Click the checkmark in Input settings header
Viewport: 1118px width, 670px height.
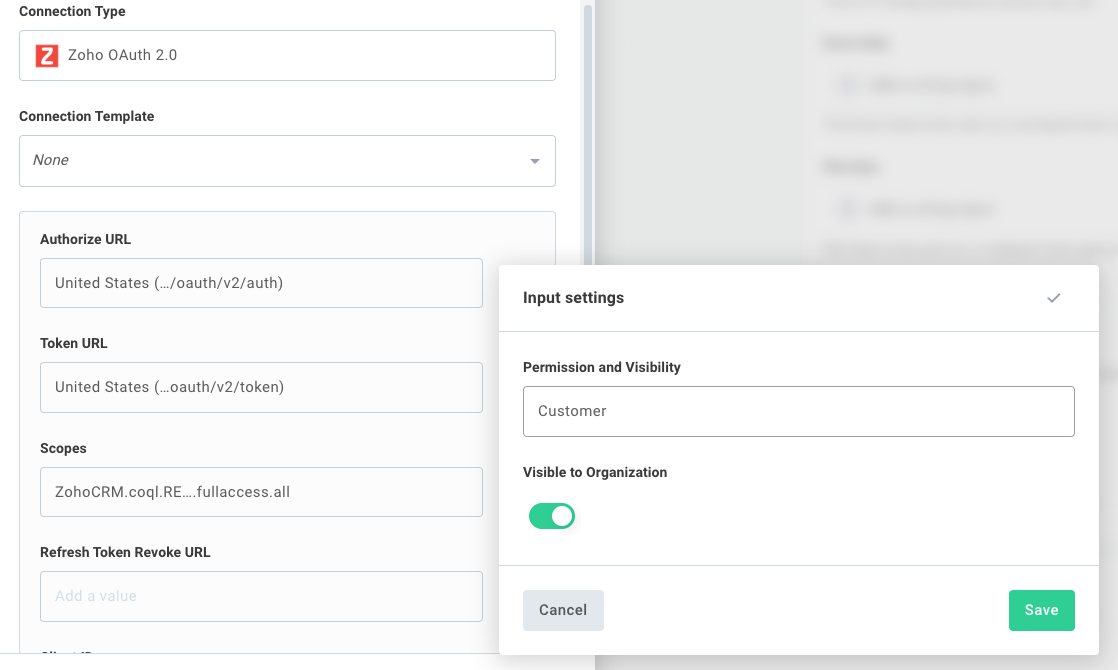[1053, 297]
